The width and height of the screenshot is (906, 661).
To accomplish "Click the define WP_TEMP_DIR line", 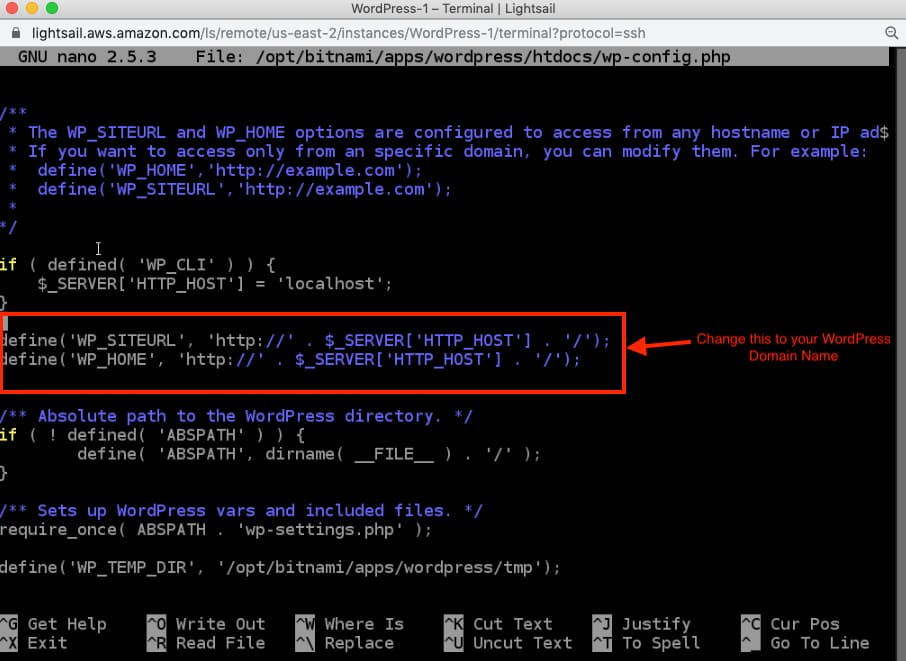I will pyautogui.click(x=280, y=567).
